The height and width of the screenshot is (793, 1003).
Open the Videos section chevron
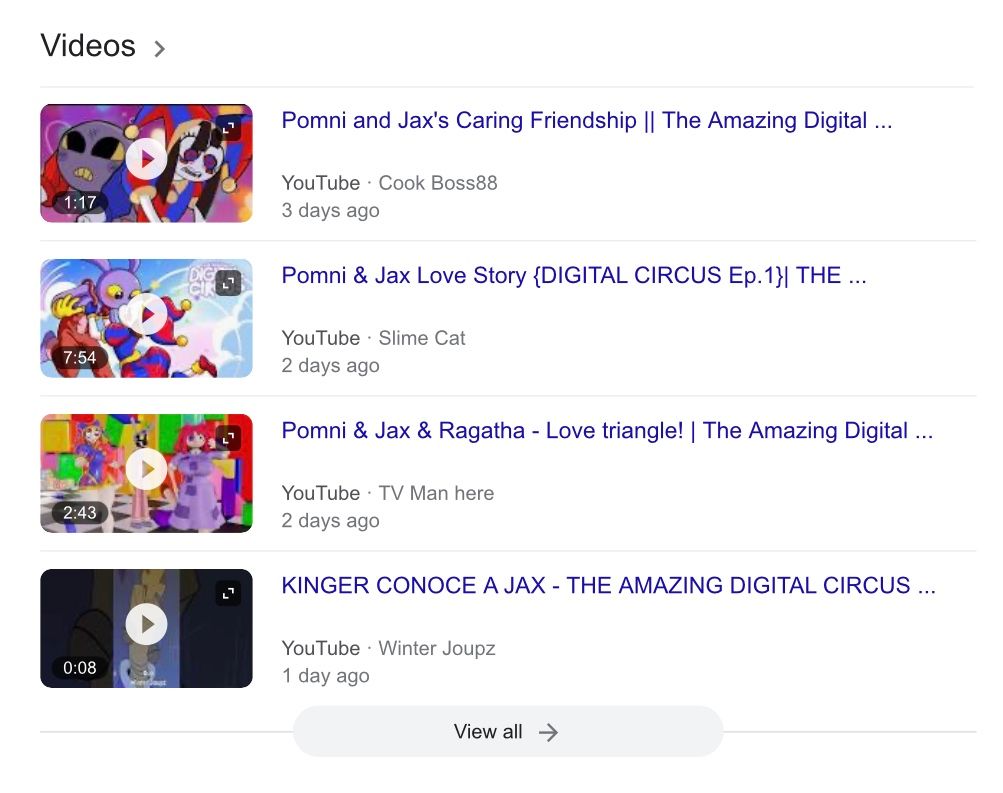pos(159,48)
